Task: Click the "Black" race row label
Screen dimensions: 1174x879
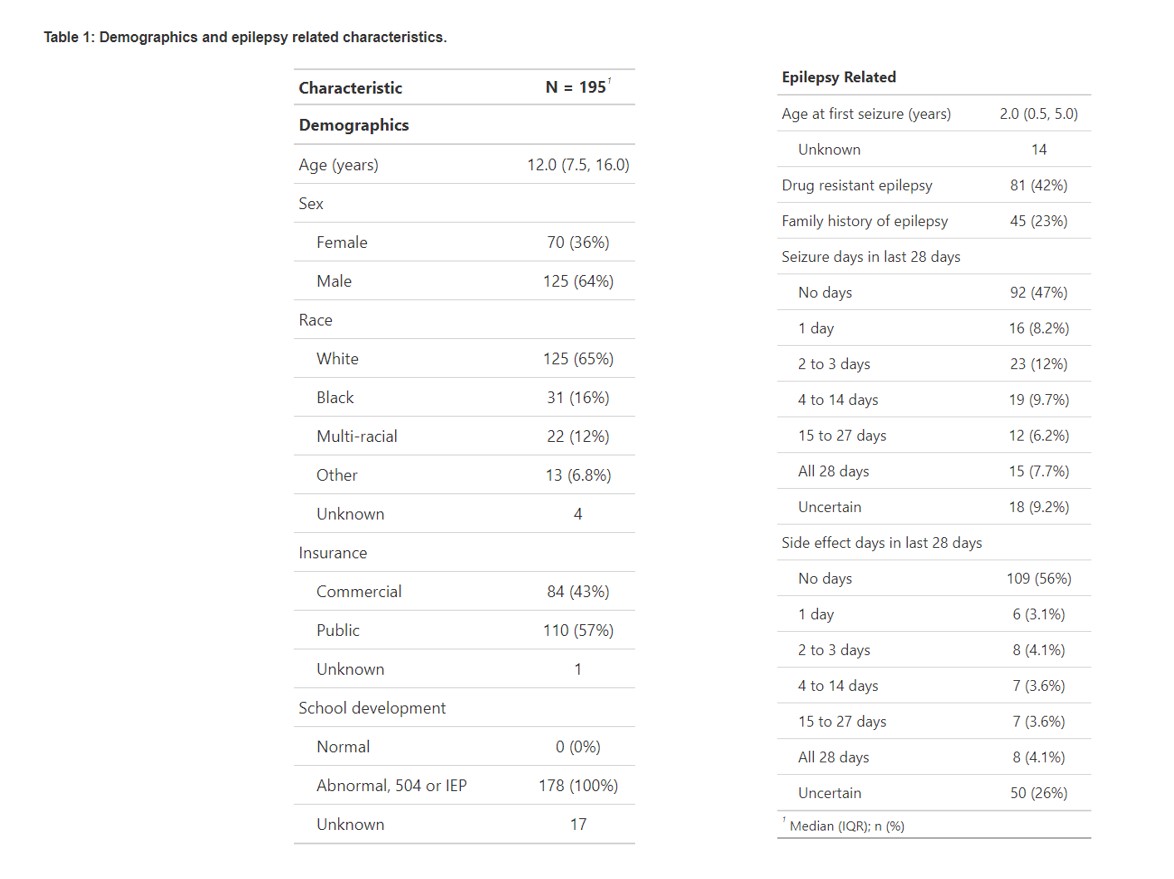Action: (x=335, y=398)
